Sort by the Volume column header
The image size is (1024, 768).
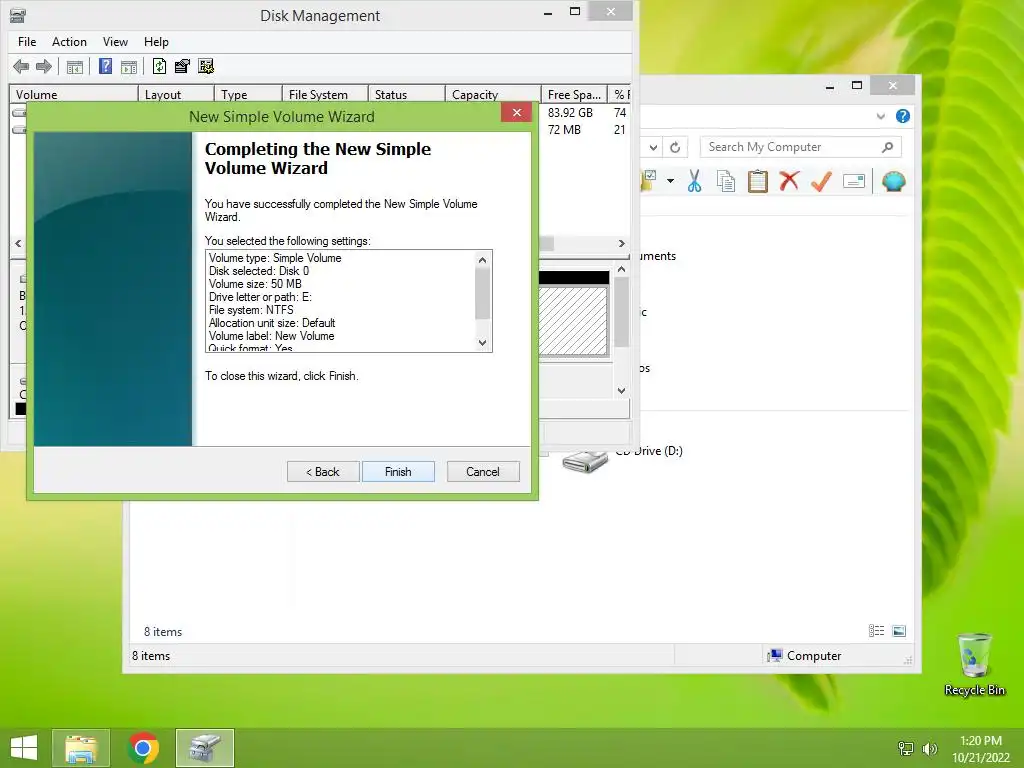[x=73, y=95]
